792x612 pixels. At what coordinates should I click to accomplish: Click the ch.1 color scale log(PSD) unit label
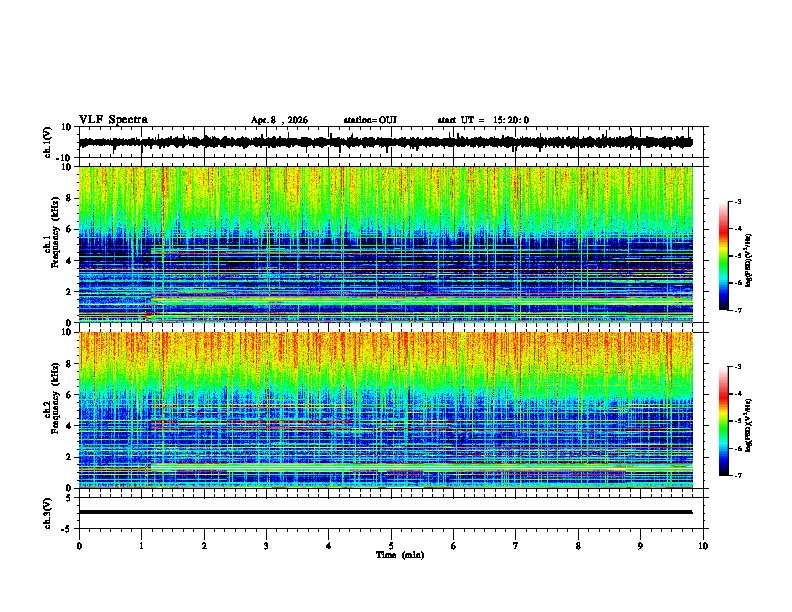coord(749,260)
